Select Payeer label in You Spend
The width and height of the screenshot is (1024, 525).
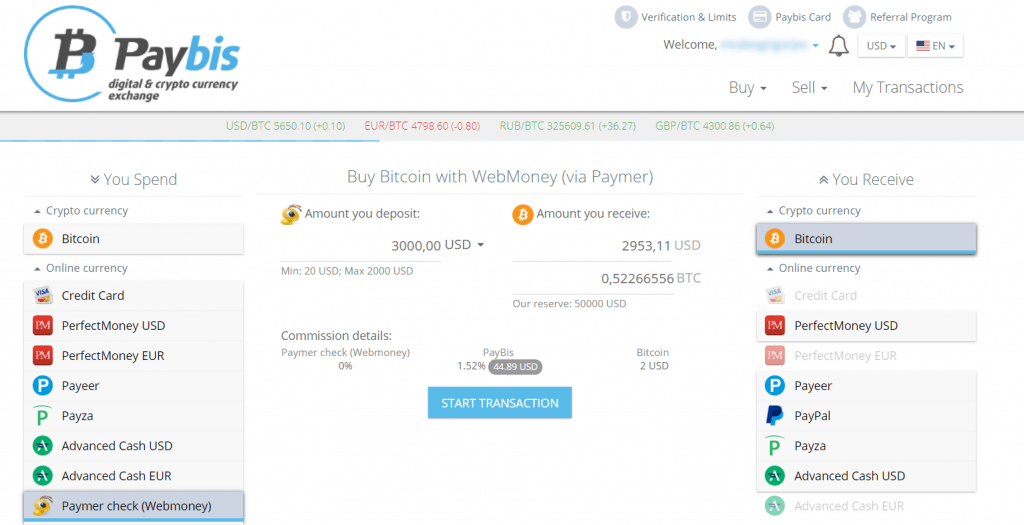[80, 386]
